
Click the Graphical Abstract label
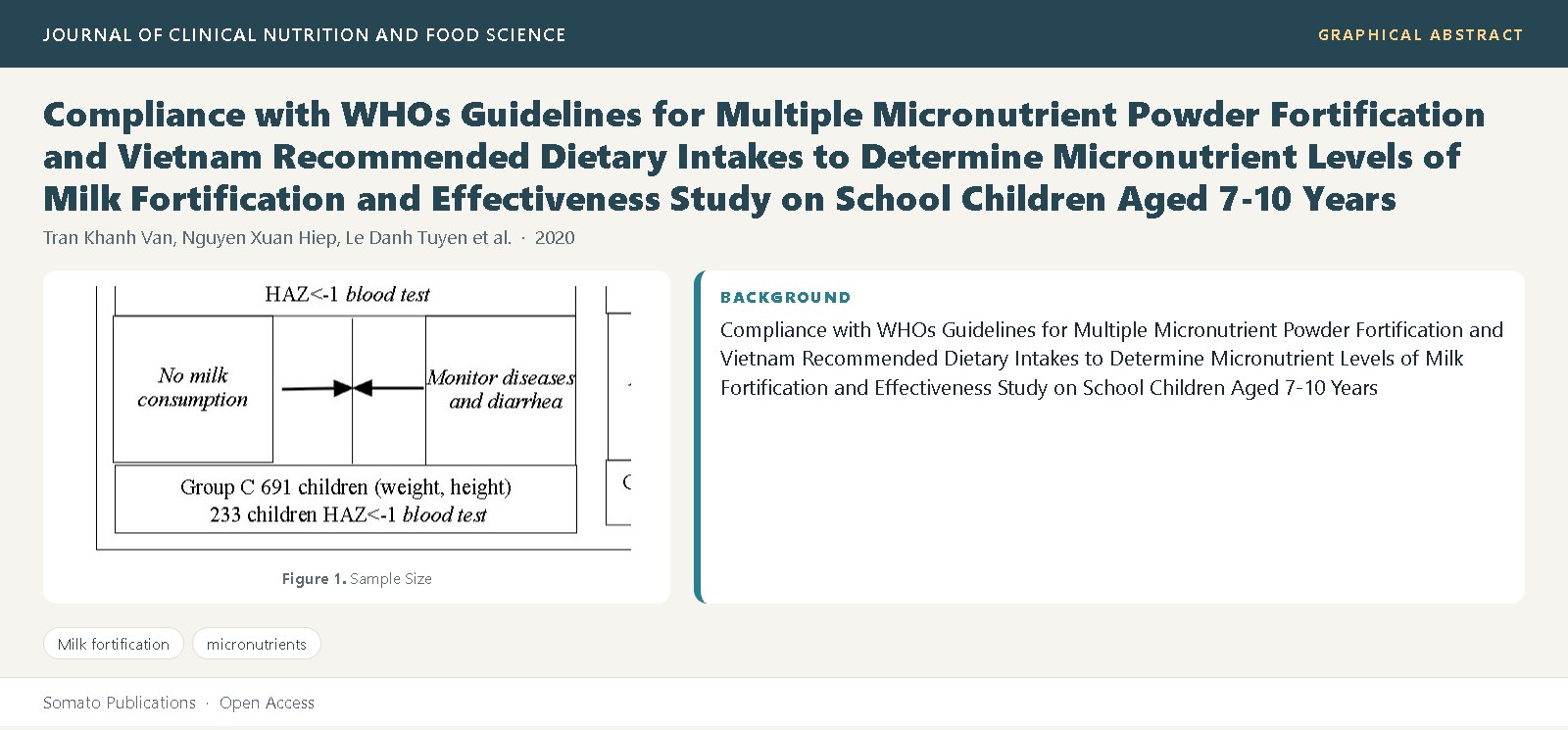pos(1420,35)
